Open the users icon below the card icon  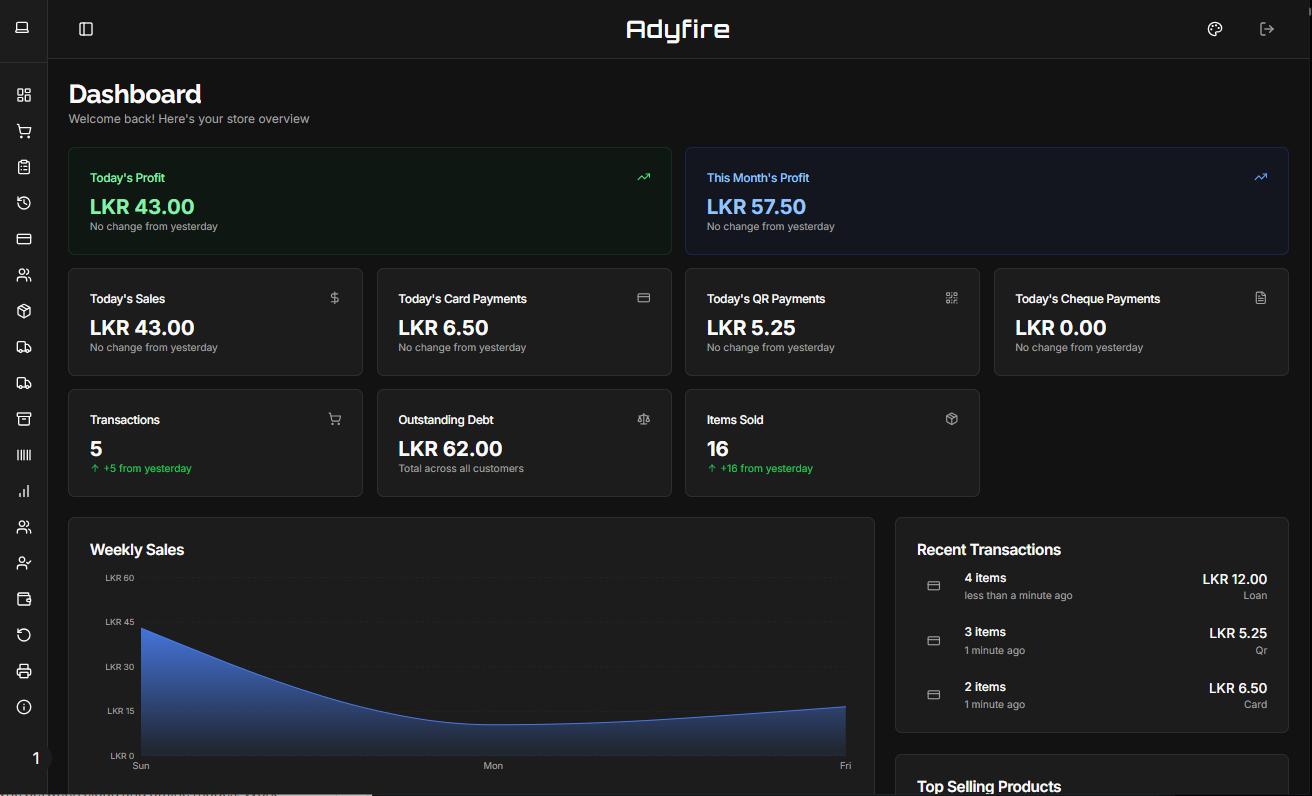pos(24,275)
